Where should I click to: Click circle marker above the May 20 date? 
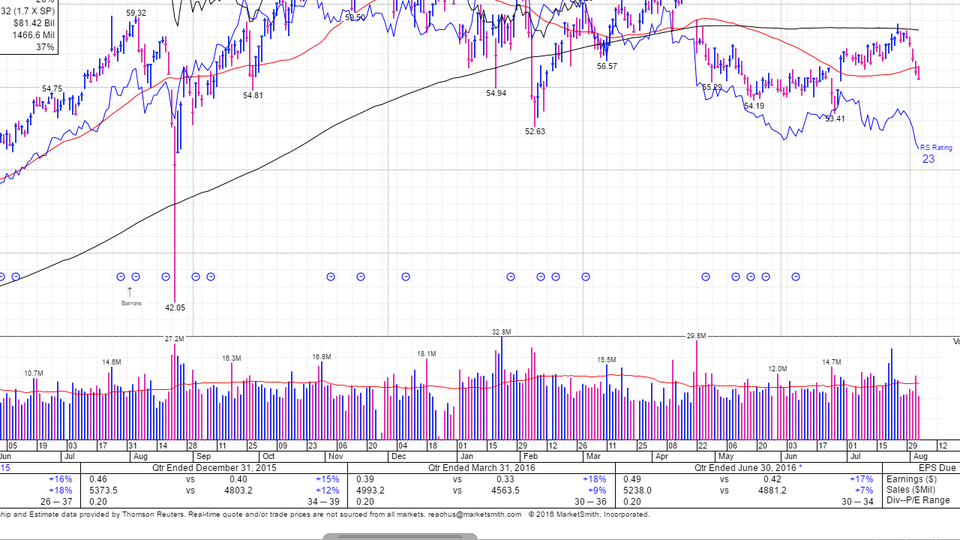pos(765,277)
